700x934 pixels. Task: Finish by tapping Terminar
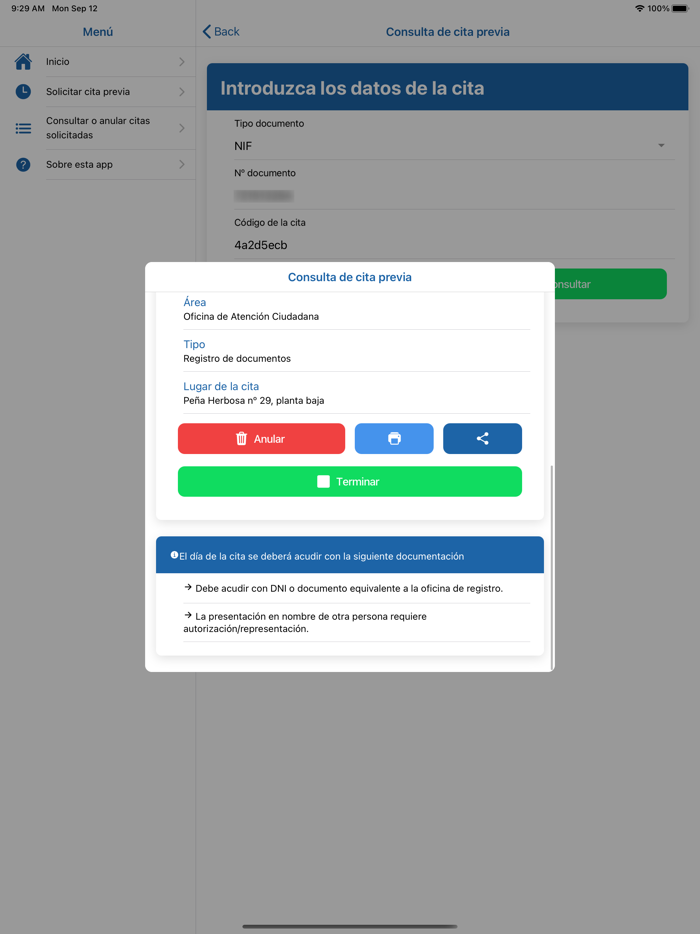350,481
